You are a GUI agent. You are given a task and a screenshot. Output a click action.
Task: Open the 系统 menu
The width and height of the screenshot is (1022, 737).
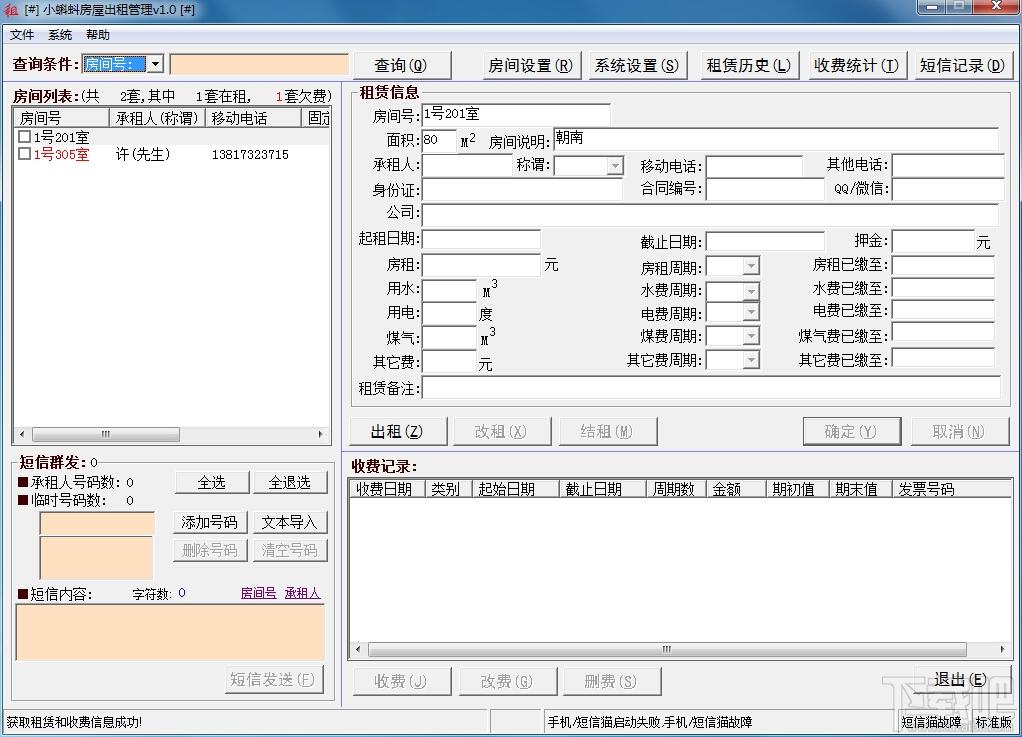coord(60,35)
